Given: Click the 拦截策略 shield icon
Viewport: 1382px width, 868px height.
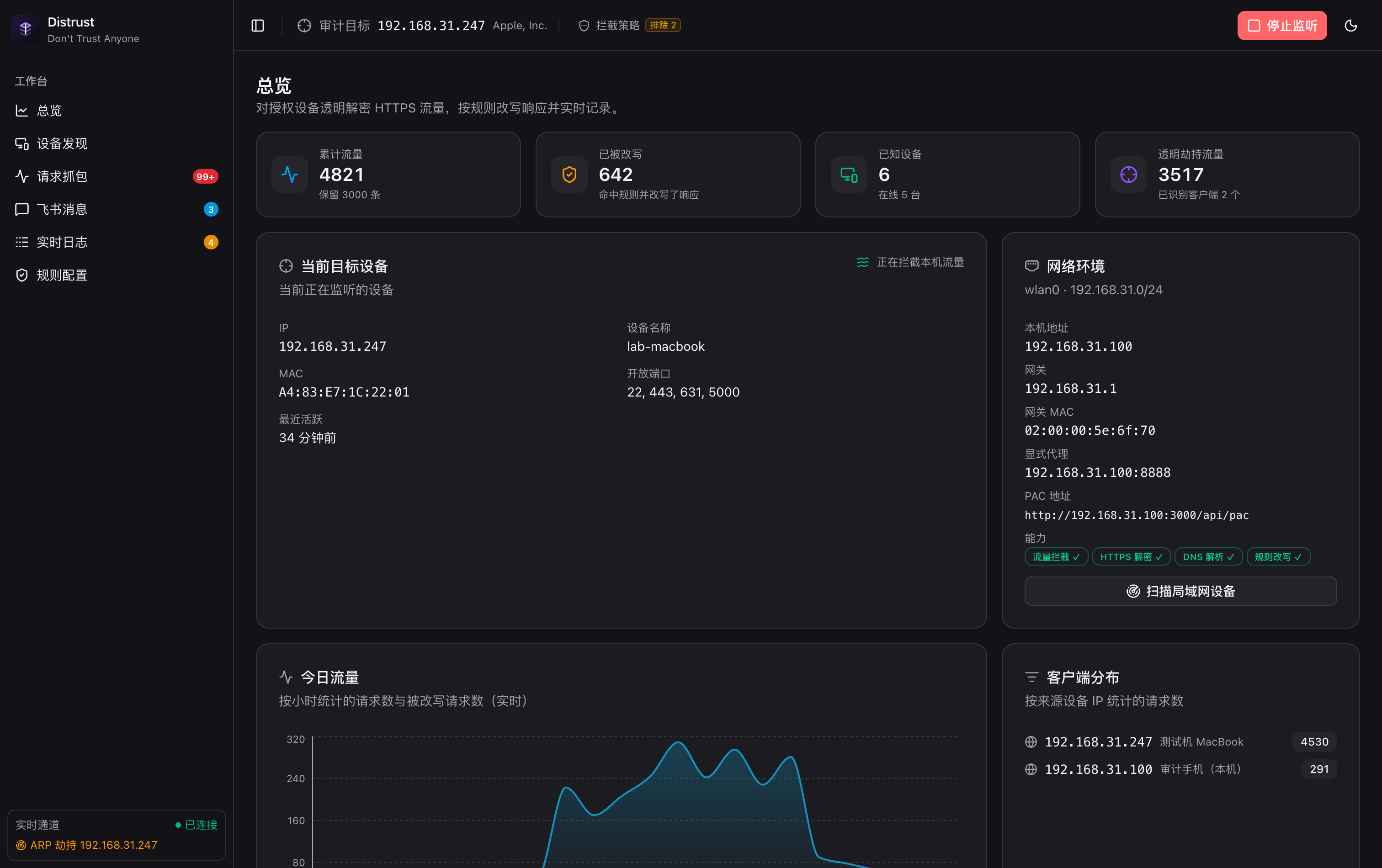Looking at the screenshot, I should click(584, 25).
